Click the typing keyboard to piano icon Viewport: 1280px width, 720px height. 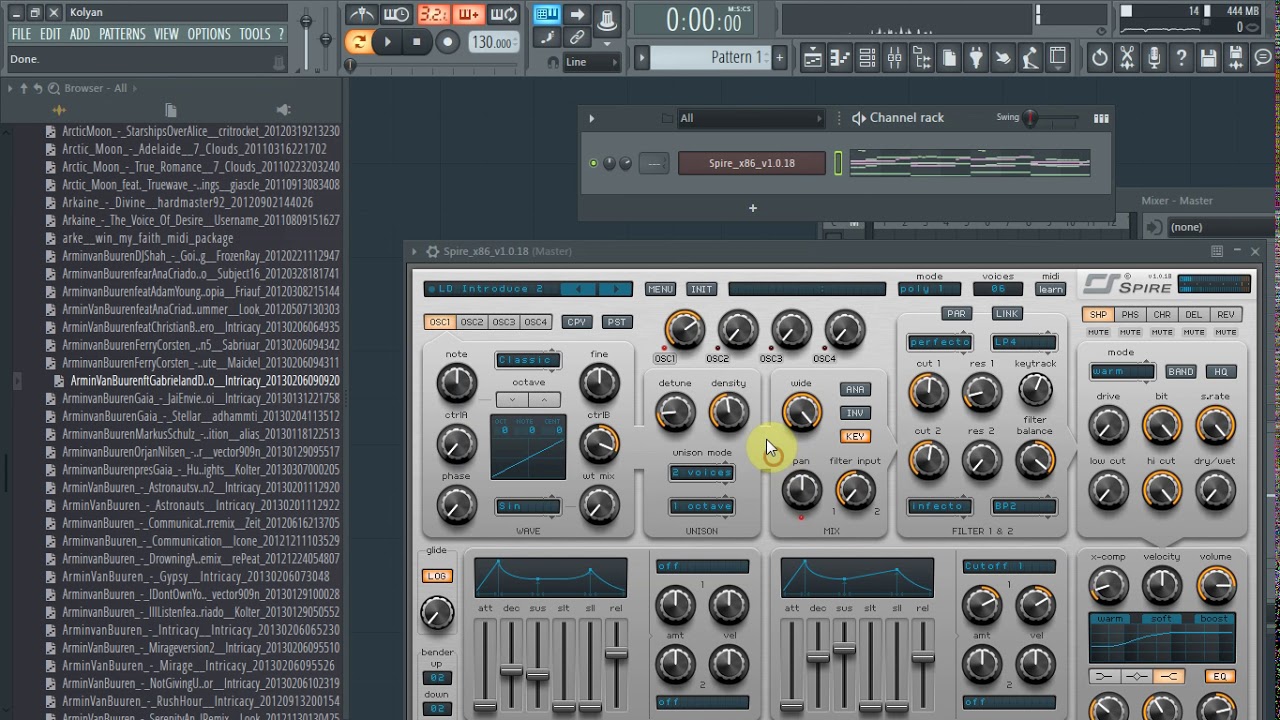tap(548, 15)
